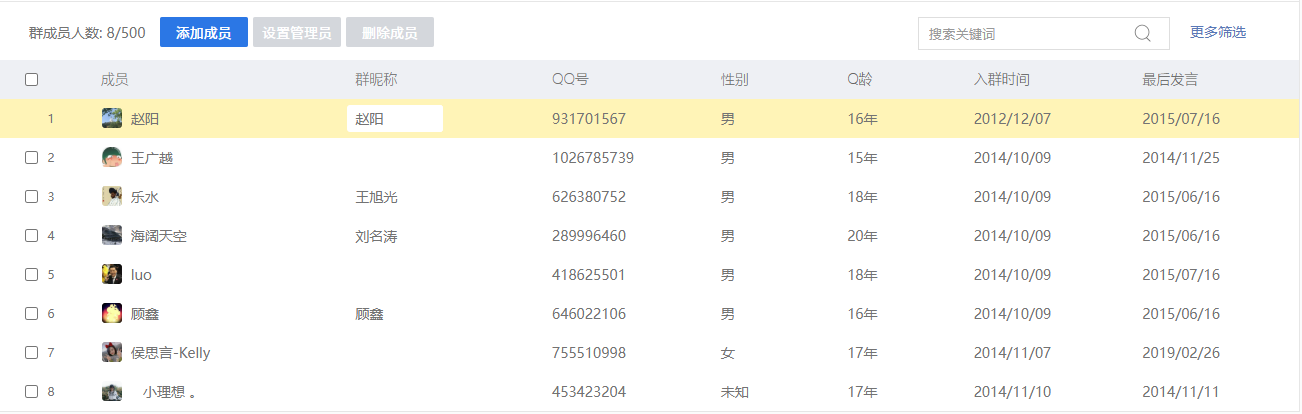The image size is (1302, 414).
Task: Toggle the select-all header checkbox
Action: (31, 80)
